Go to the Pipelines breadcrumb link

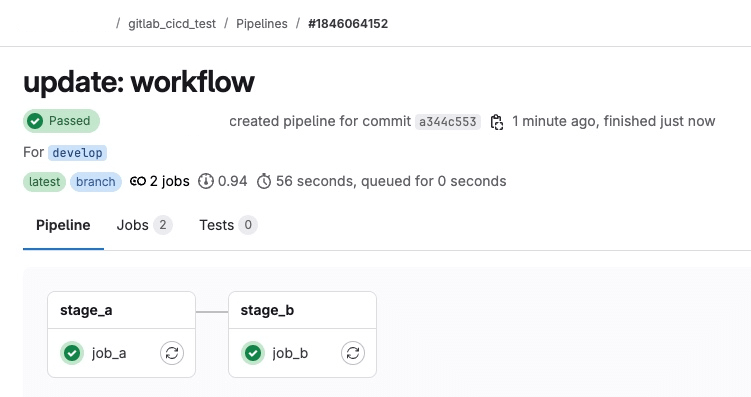(262, 24)
